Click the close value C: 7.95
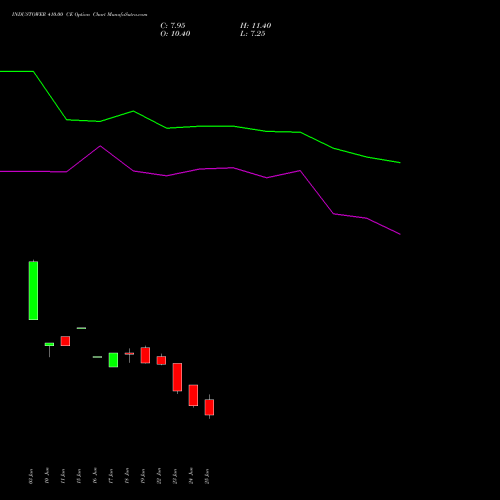This screenshot has height=500, width=500. pyautogui.click(x=173, y=26)
